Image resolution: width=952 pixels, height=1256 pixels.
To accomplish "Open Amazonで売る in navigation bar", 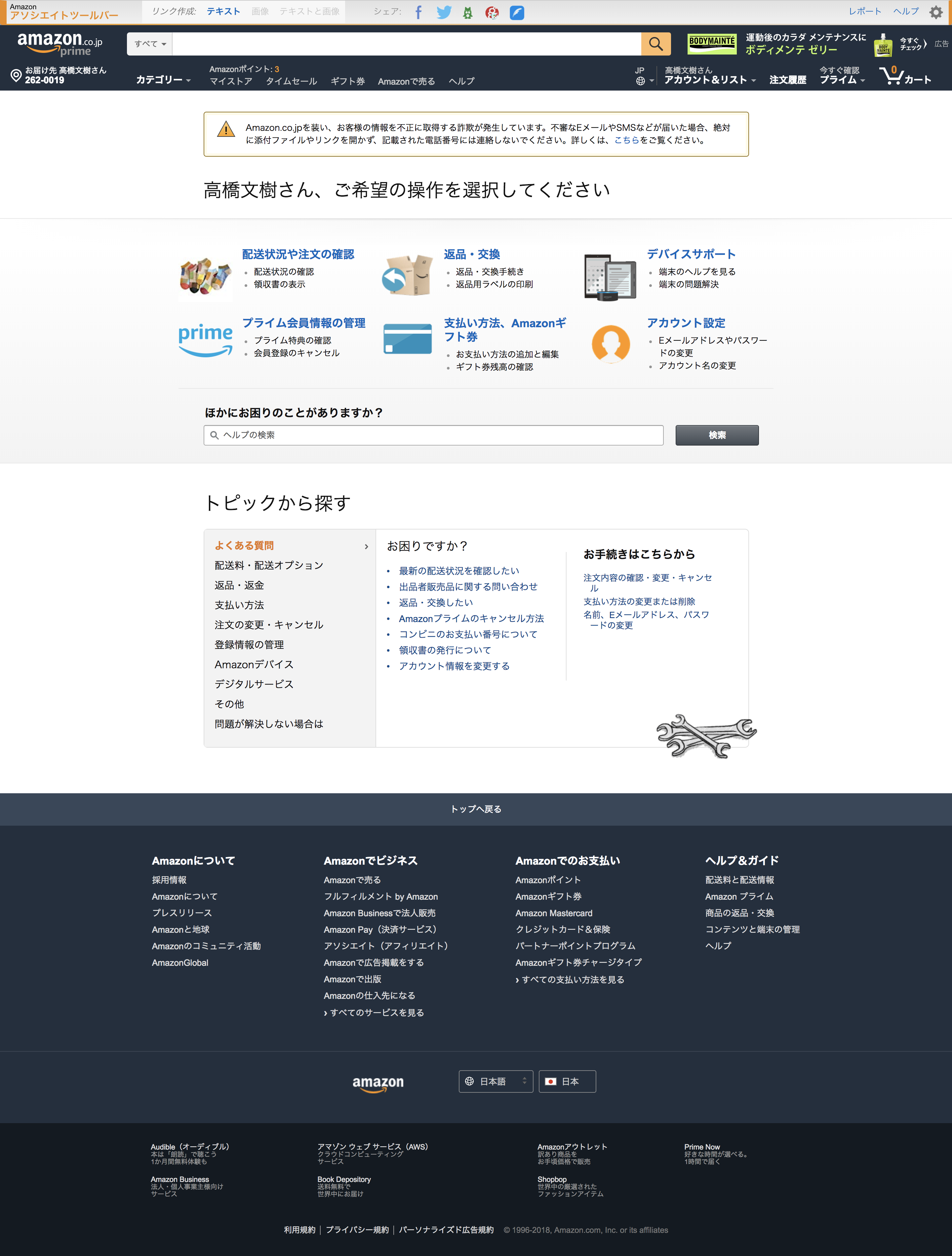I will [x=407, y=81].
